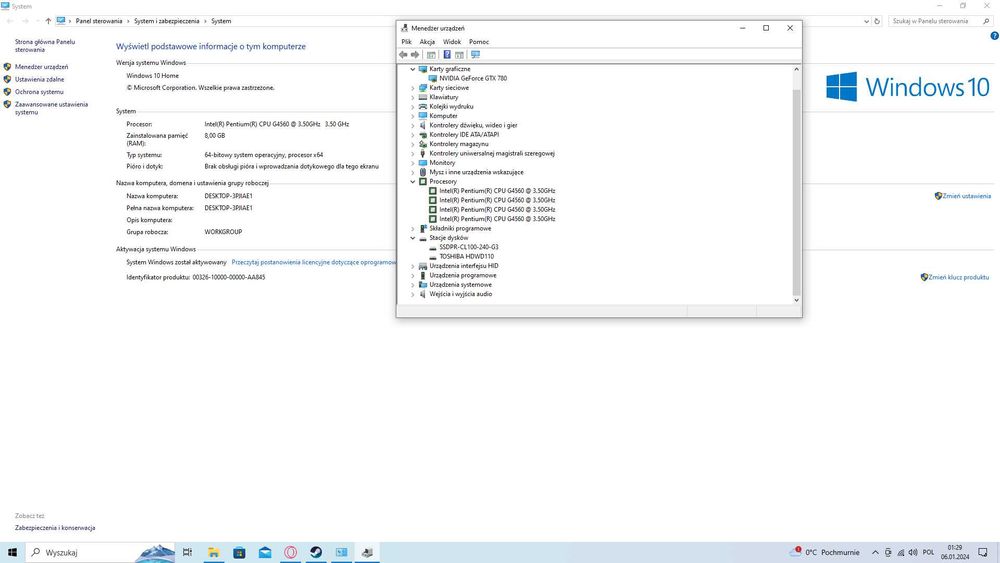The image size is (1000, 563).
Task: Open Zaawansowane ustawienia systemu link
Action: (x=52, y=108)
